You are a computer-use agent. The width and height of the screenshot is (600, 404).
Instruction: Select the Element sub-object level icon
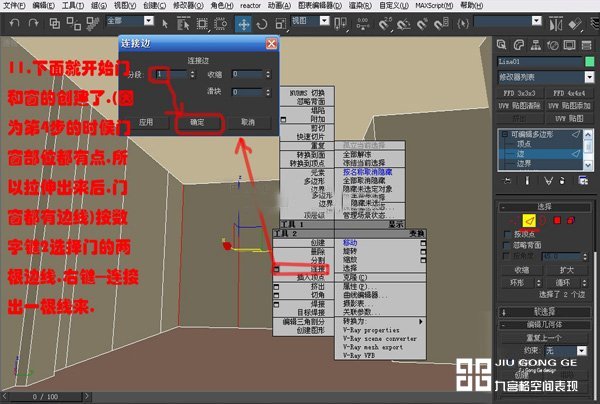tap(571, 220)
